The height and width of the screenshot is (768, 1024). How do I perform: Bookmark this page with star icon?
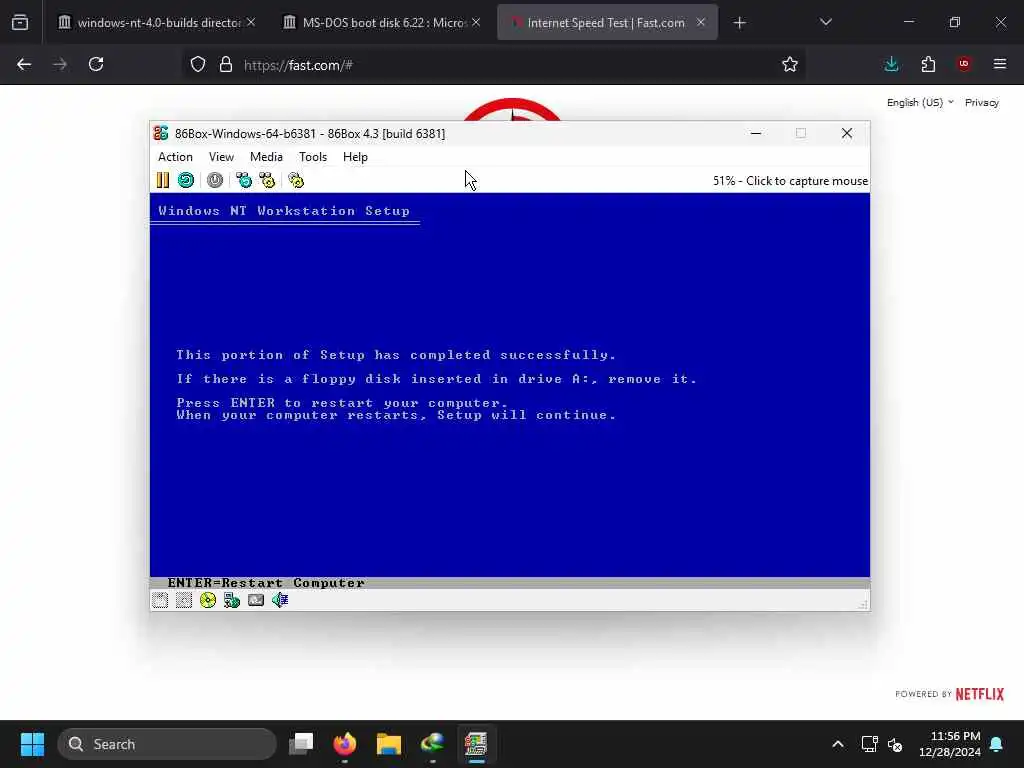pyautogui.click(x=790, y=64)
